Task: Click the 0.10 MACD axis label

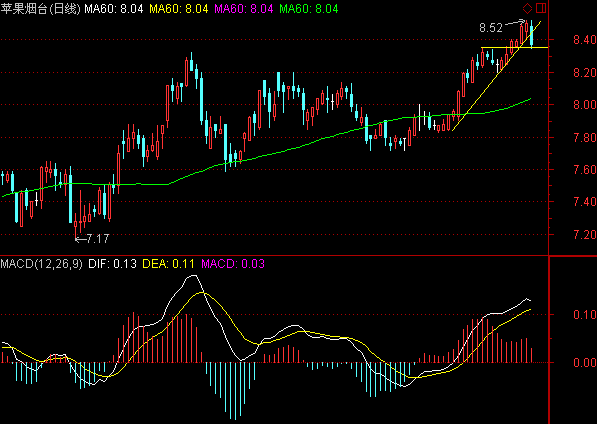Action: pyautogui.click(x=585, y=314)
